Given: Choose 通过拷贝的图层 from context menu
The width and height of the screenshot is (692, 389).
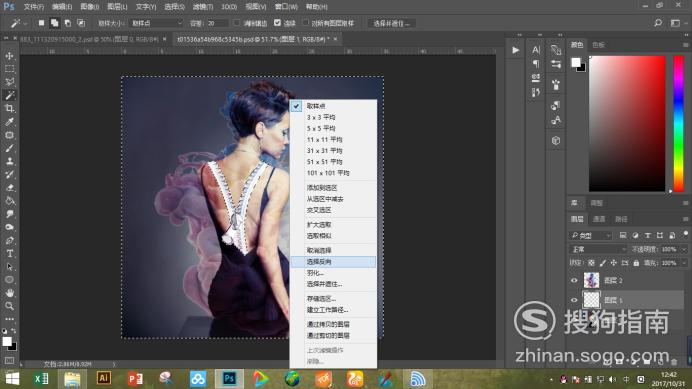Looking at the screenshot, I should 333,324.
